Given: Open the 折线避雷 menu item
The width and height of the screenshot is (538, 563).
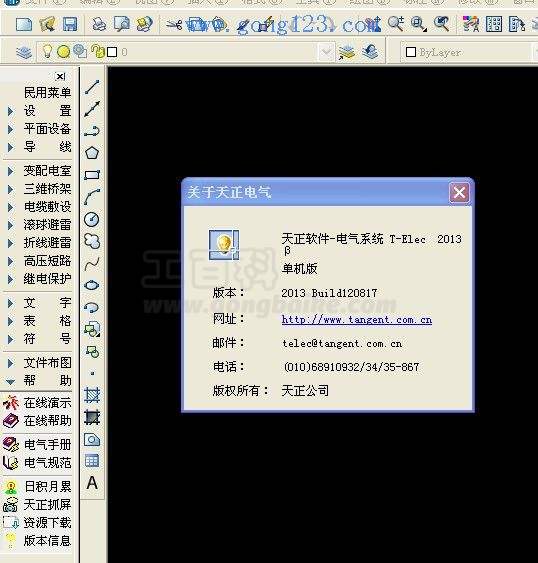Looking at the screenshot, I should pos(47,243).
